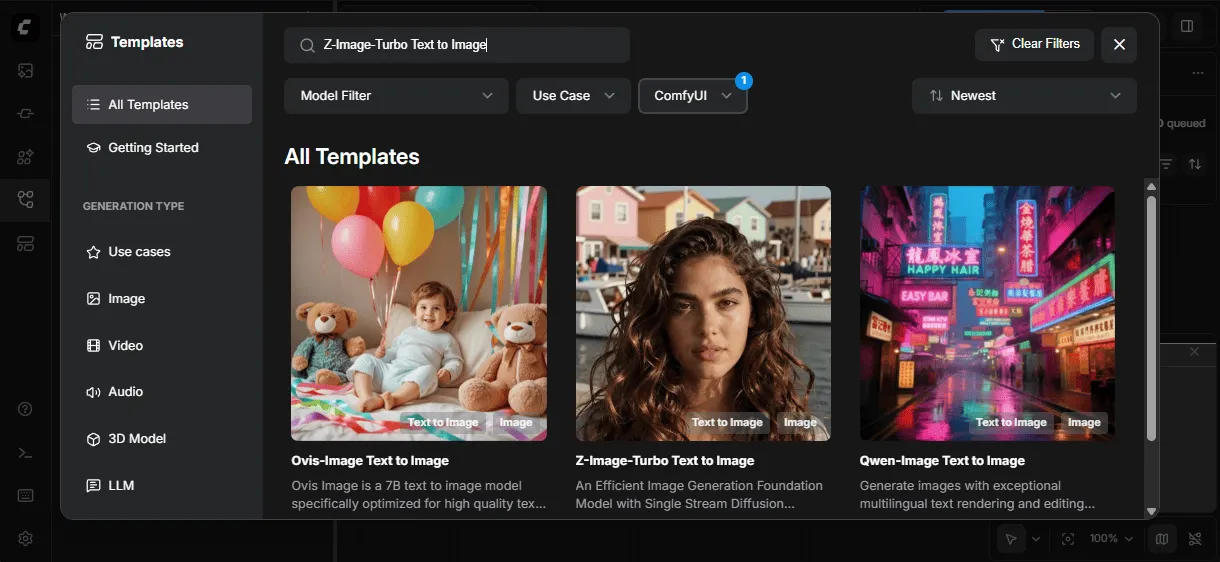Open the Help question mark icon in sidebar

pos(25,409)
